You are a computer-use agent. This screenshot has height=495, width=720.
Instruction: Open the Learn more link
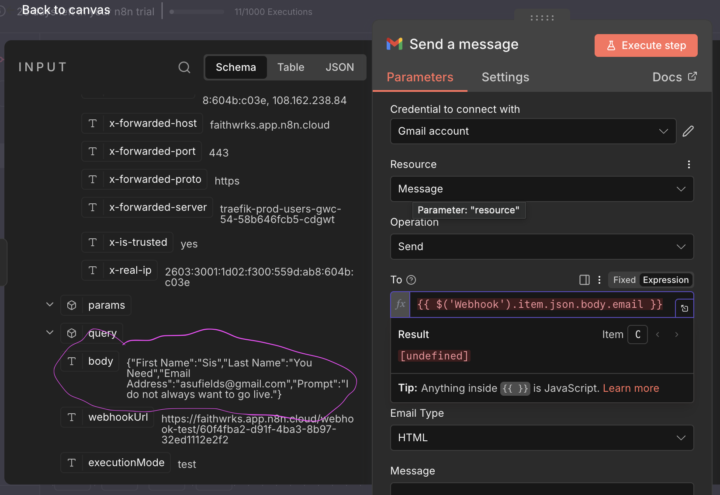click(x=631, y=388)
